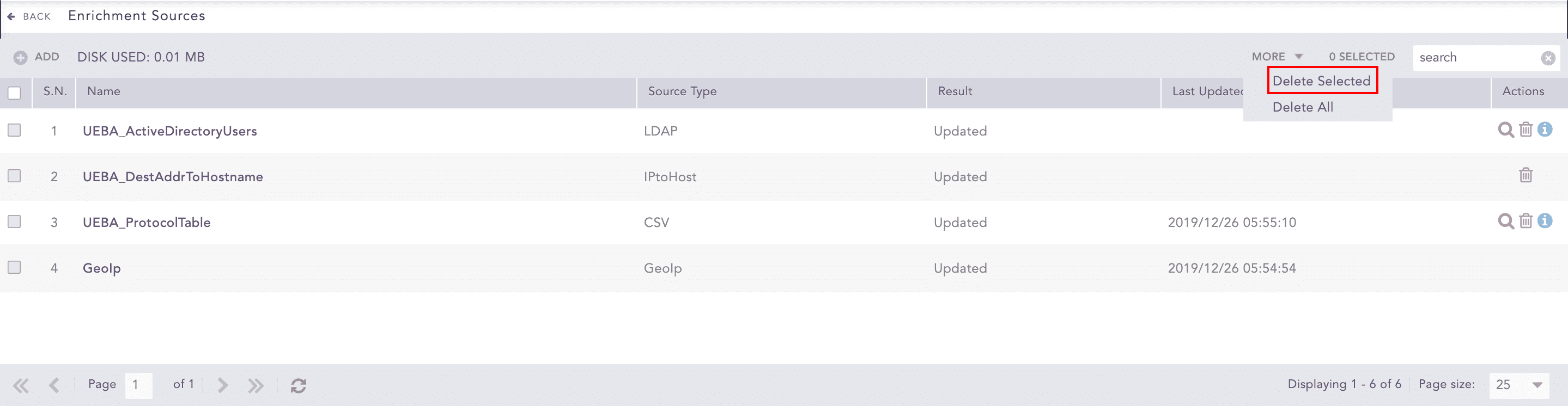1568x406 pixels.
Task: Click the BACK navigation link
Action: tap(29, 16)
